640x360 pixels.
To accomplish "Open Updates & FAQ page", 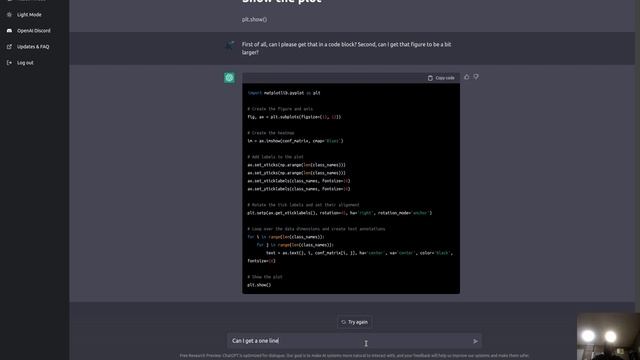I will (x=33, y=47).
